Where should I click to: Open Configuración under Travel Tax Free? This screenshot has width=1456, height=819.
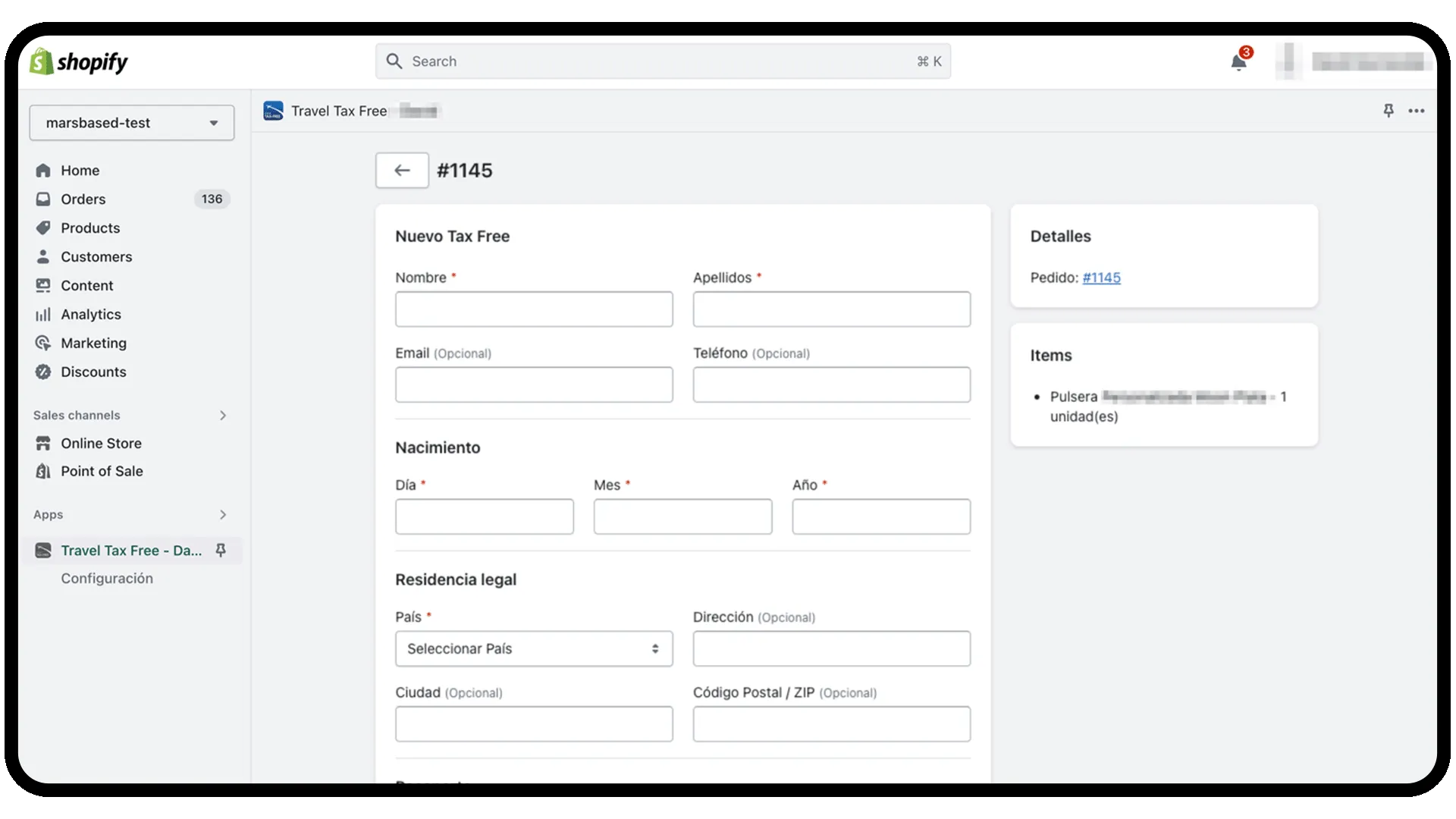point(107,579)
